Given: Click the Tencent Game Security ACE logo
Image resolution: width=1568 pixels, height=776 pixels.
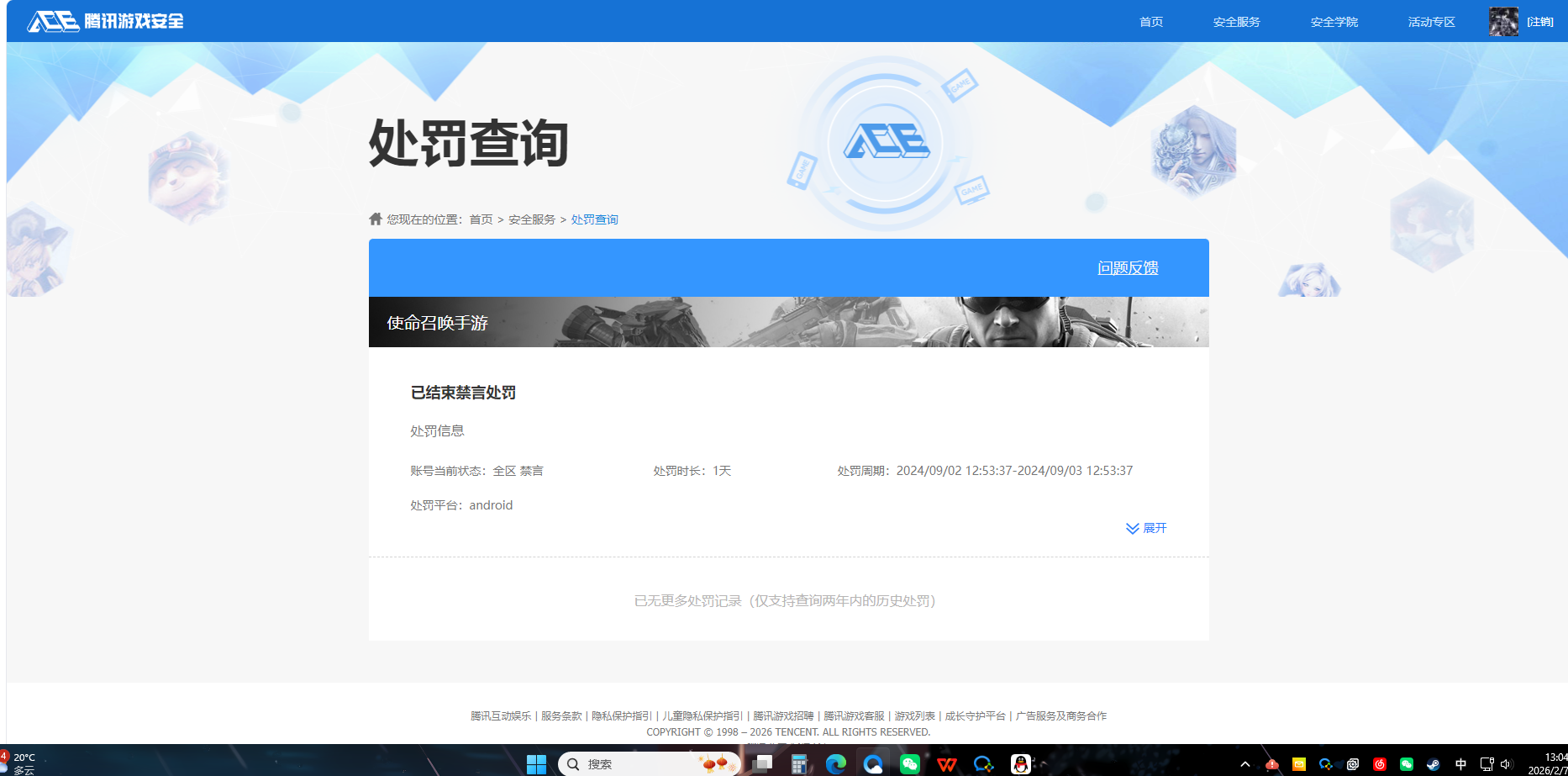Looking at the screenshot, I should (x=105, y=21).
